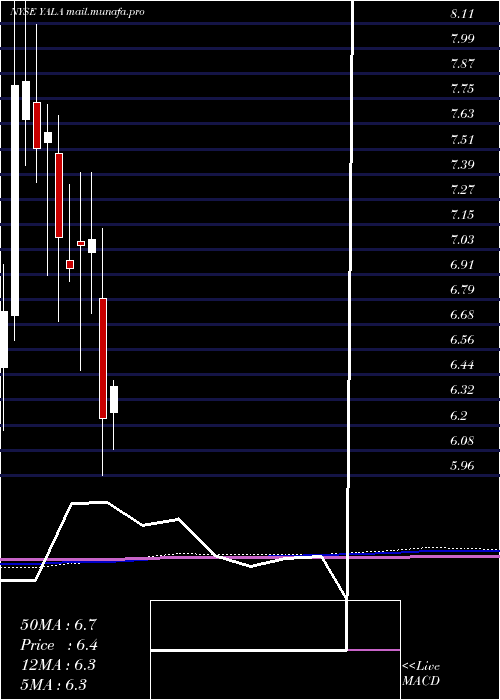
Task: Click the 12MA : 6.3 readout
Action: coord(58,665)
